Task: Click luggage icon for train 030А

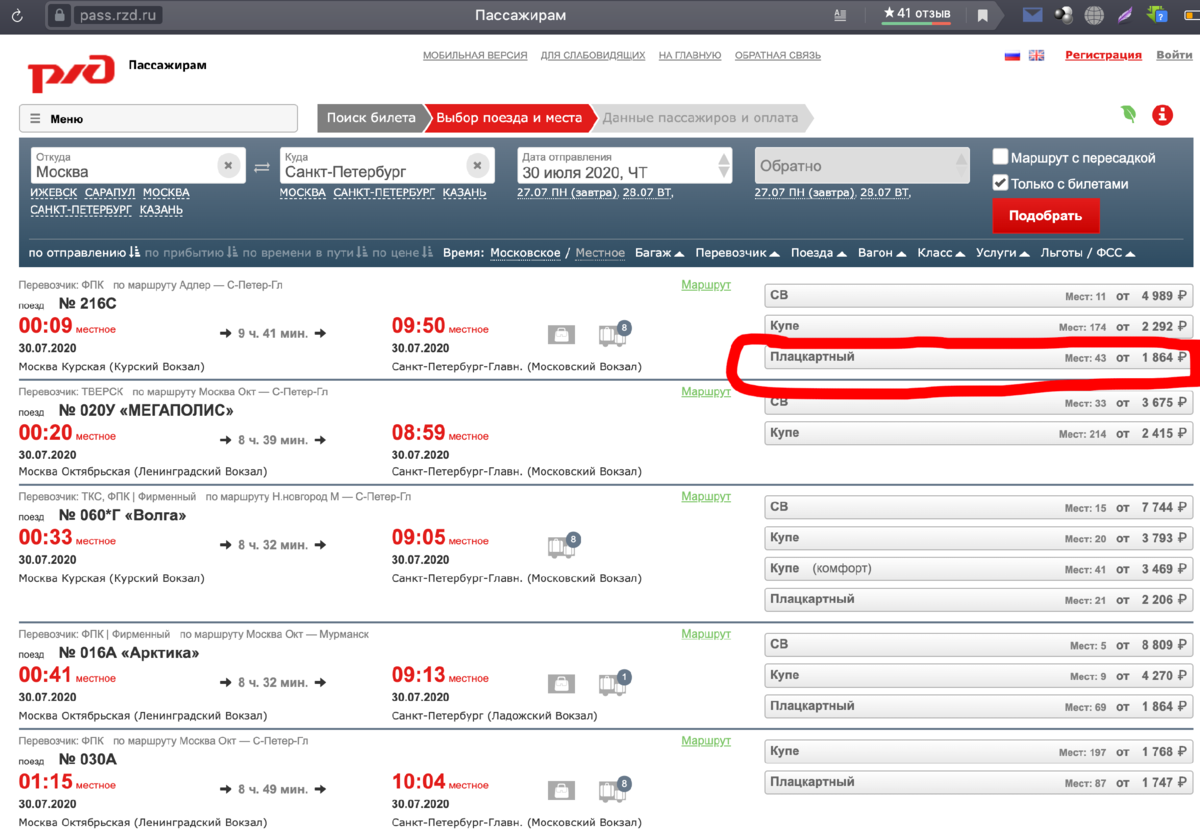Action: tap(561, 792)
